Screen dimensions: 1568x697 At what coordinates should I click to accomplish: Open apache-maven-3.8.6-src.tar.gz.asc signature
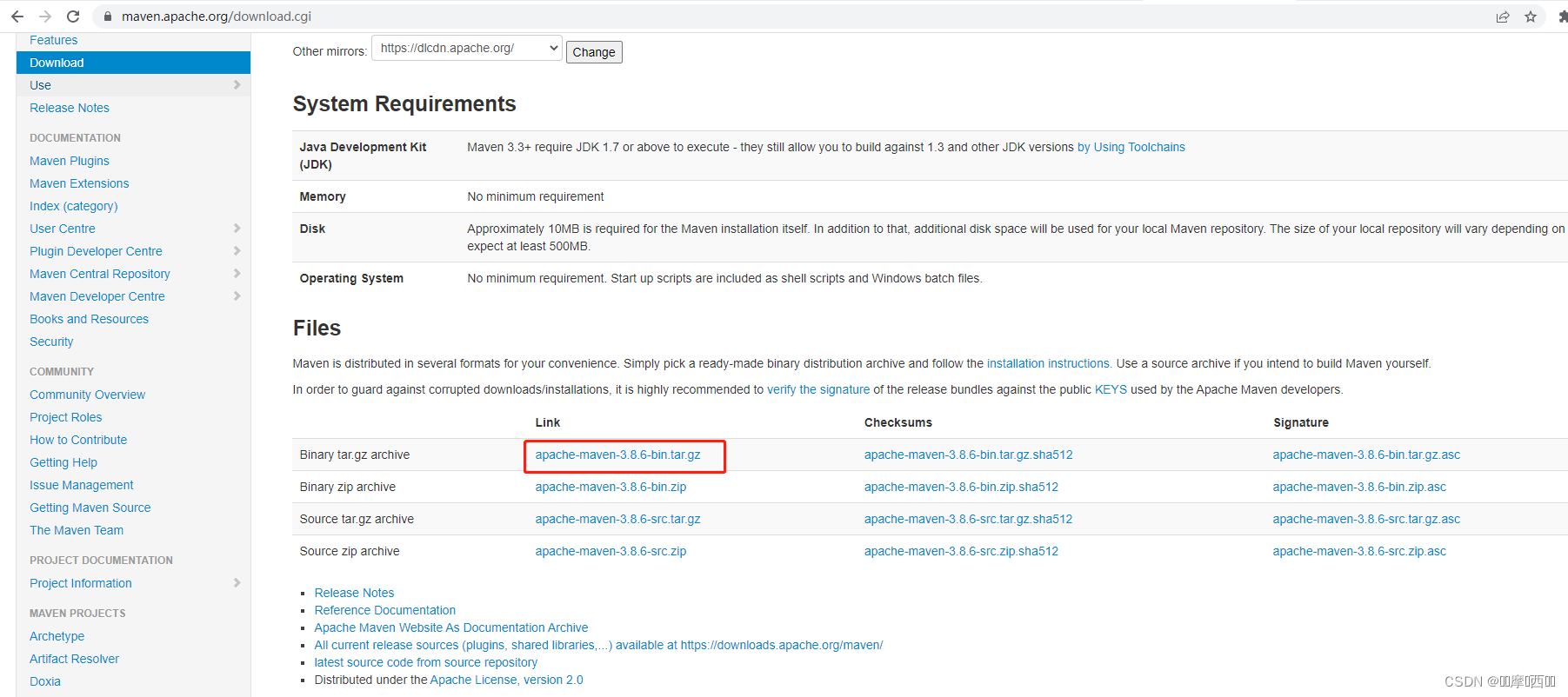click(1366, 519)
